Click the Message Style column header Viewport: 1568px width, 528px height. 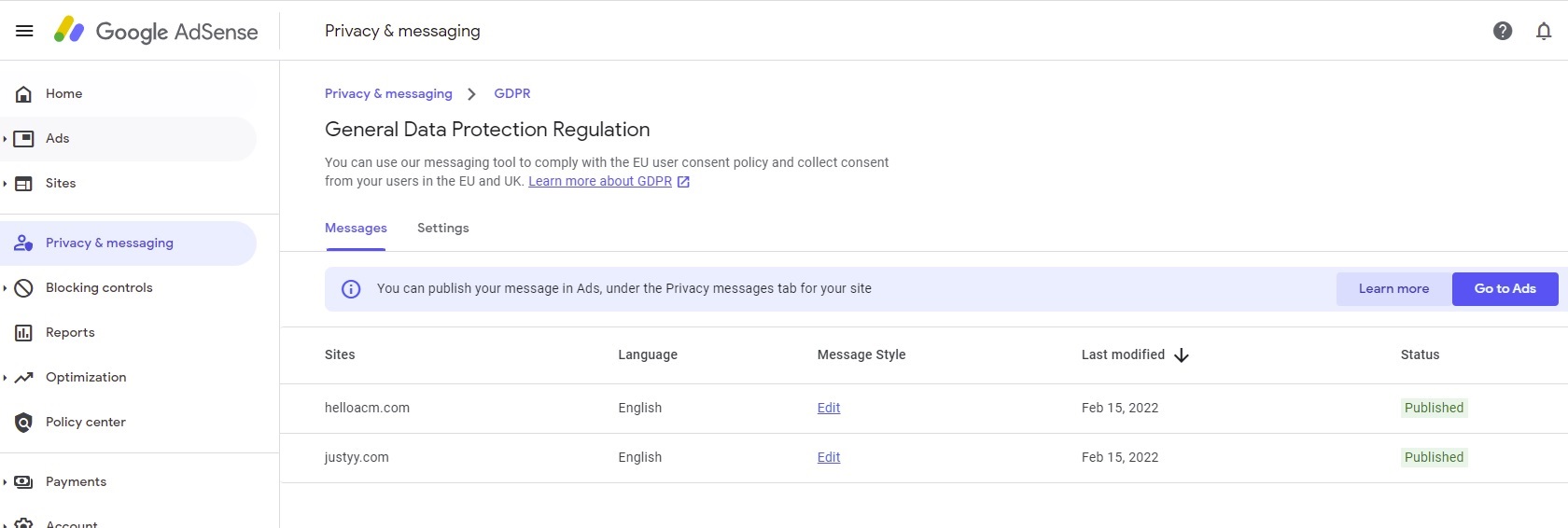(861, 354)
